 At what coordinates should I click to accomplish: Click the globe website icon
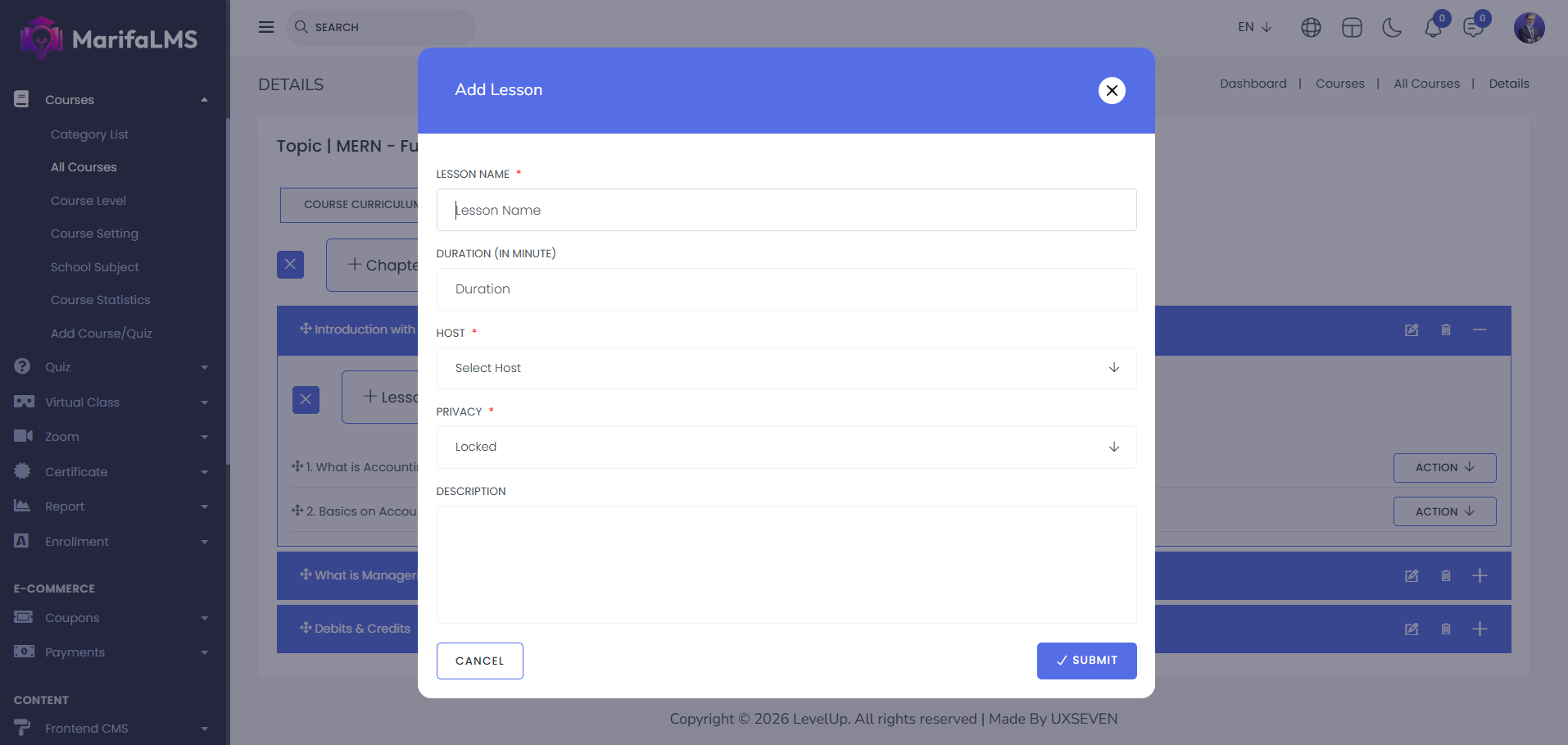[1311, 28]
